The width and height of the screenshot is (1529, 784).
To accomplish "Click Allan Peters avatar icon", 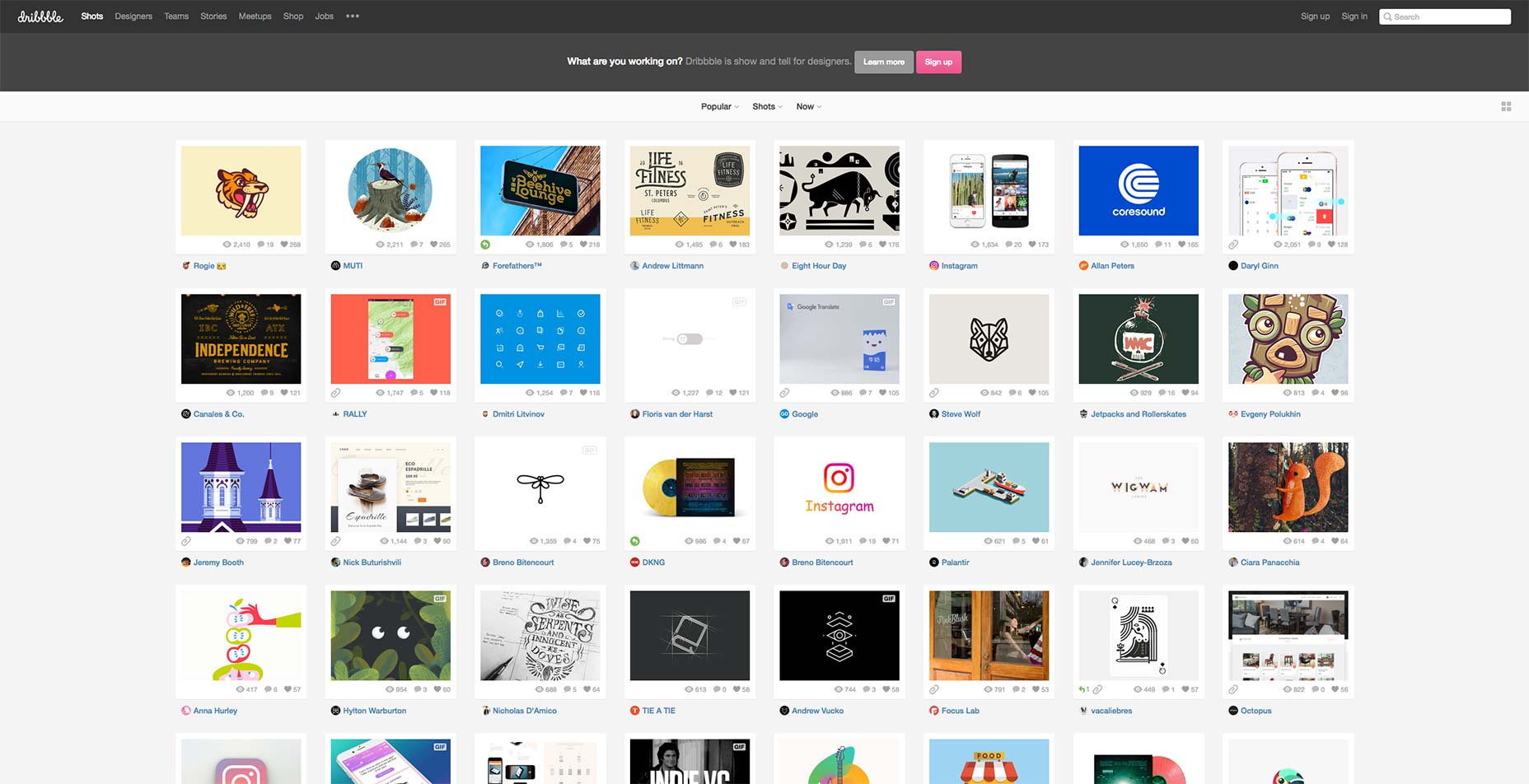I will point(1083,266).
